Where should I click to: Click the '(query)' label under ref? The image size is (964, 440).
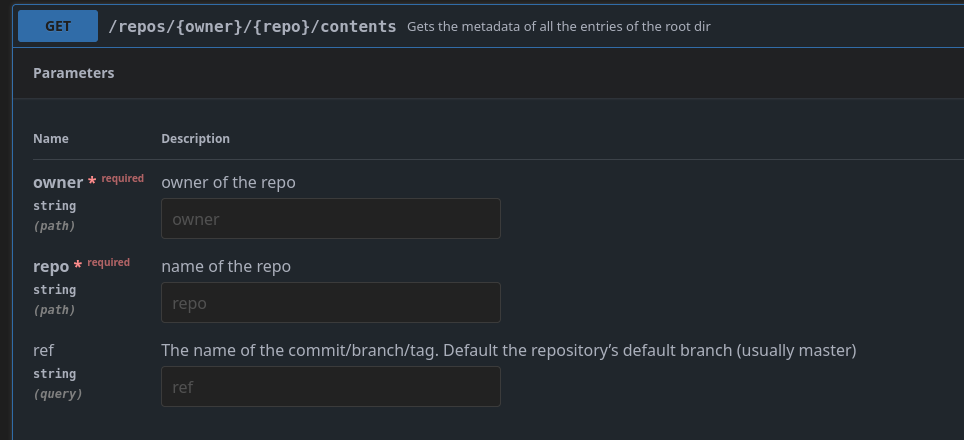[58, 394]
